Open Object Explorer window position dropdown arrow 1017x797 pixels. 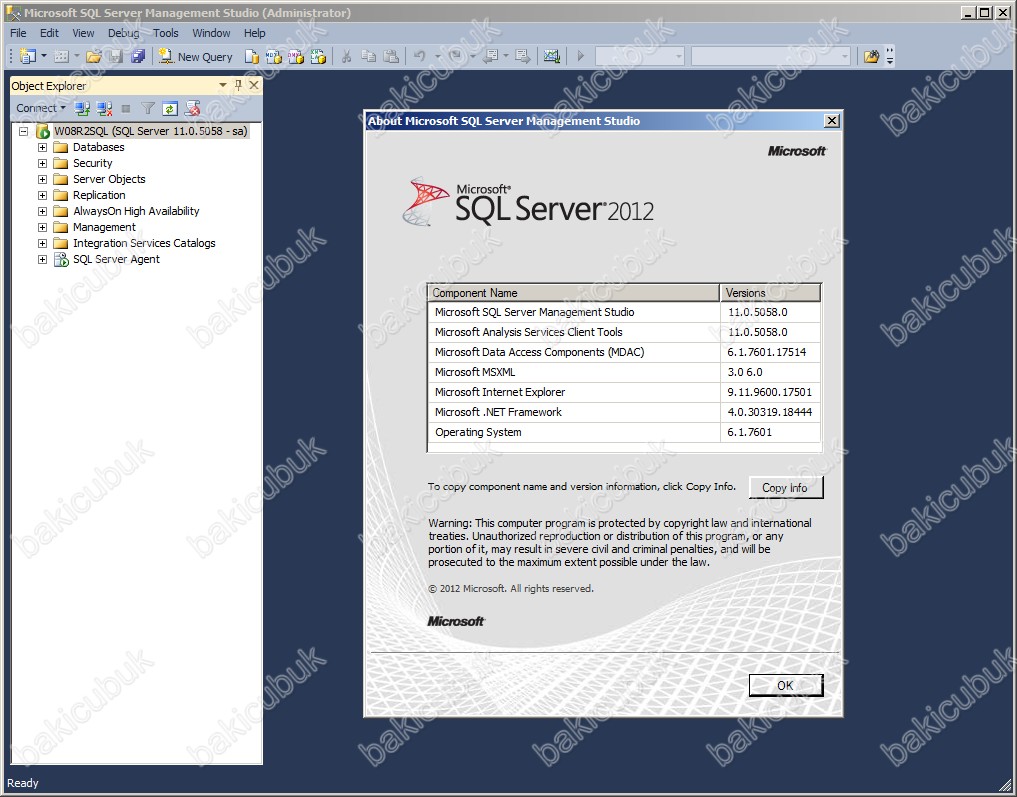222,85
